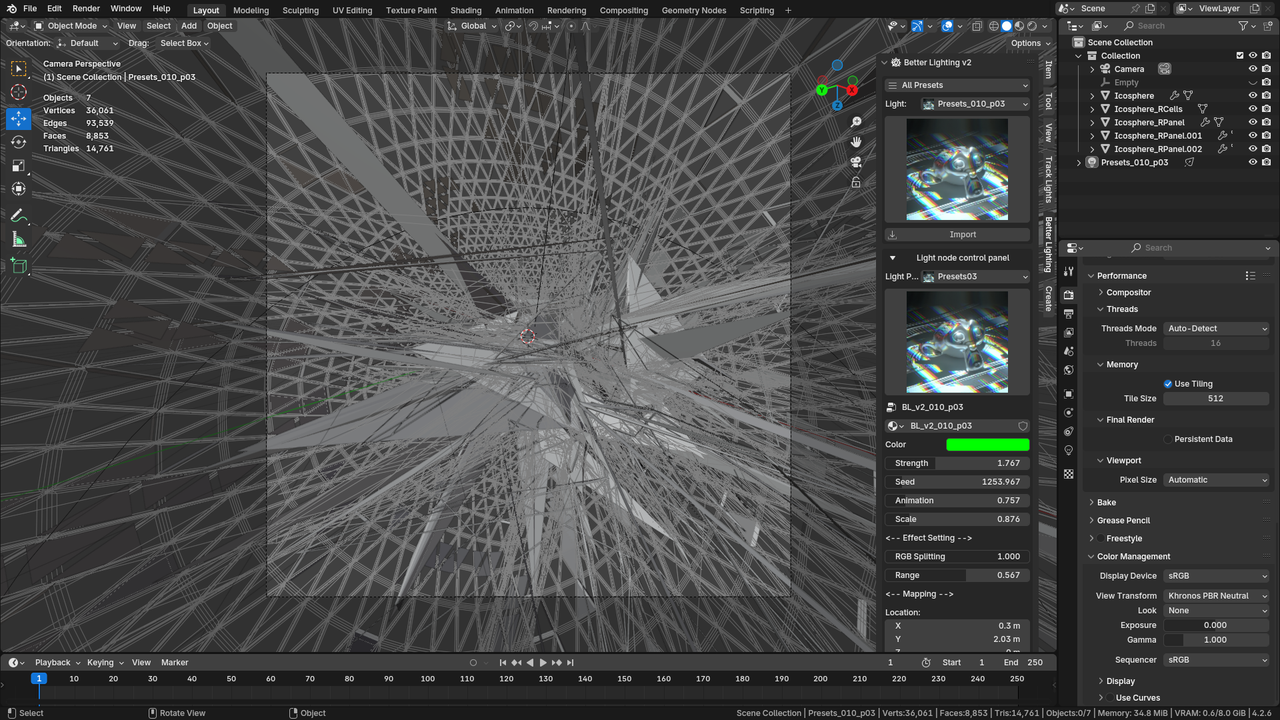
Task: Open the Drag Select Box dropdown
Action: [183, 43]
